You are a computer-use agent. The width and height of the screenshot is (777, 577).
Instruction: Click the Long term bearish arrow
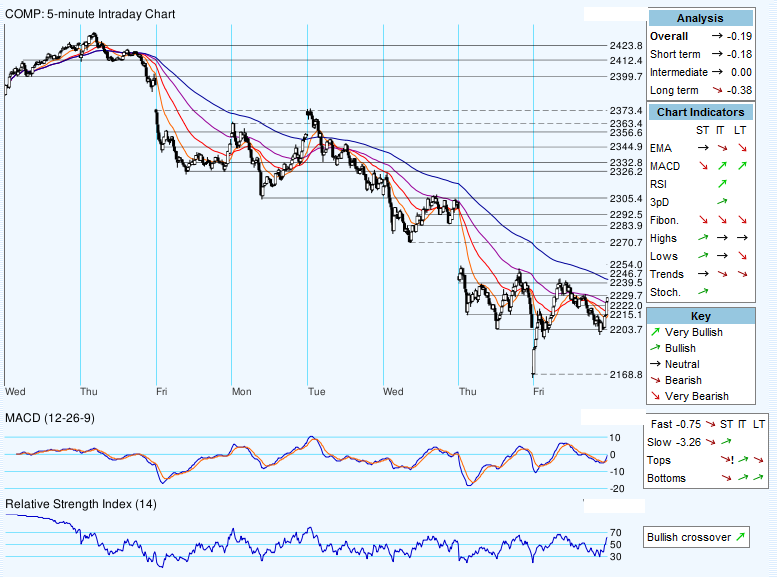coord(717,90)
